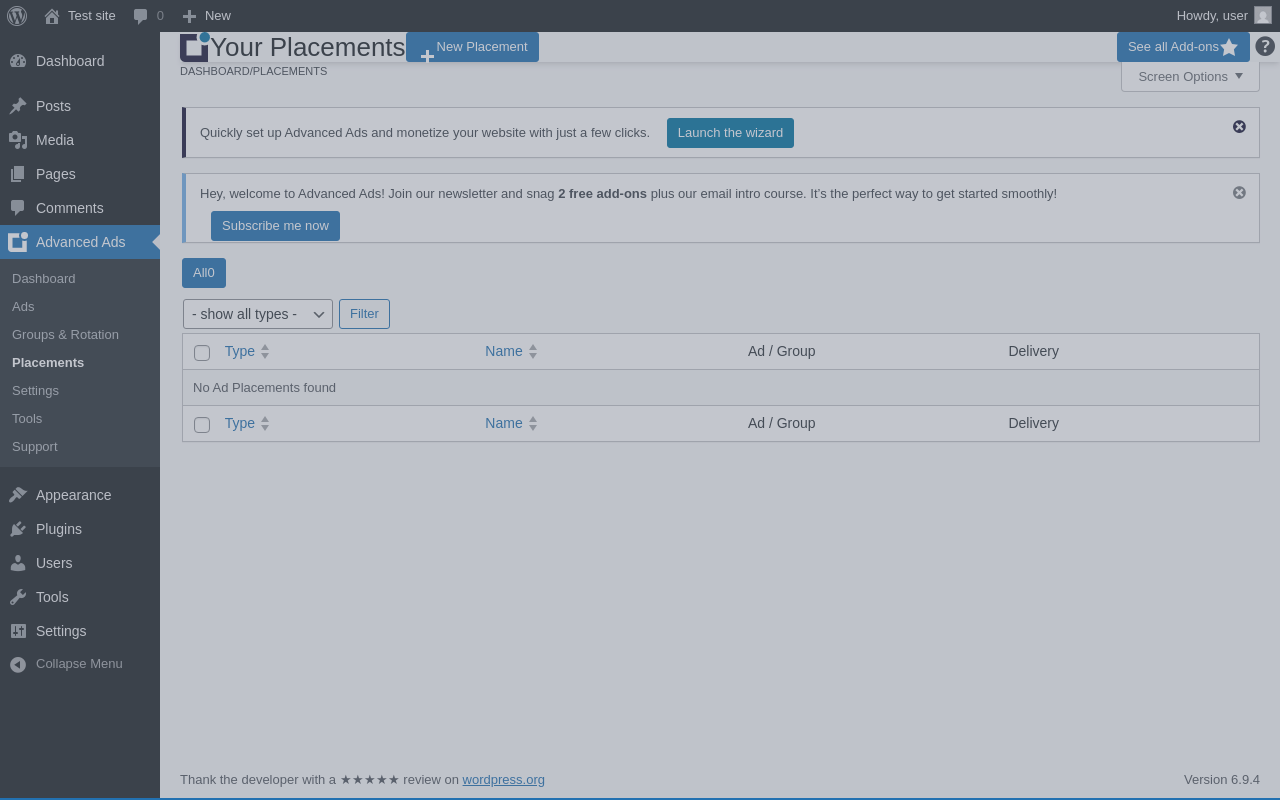Click the header Ad / Group column label
Screen dimensions: 1280x800
coord(782,351)
